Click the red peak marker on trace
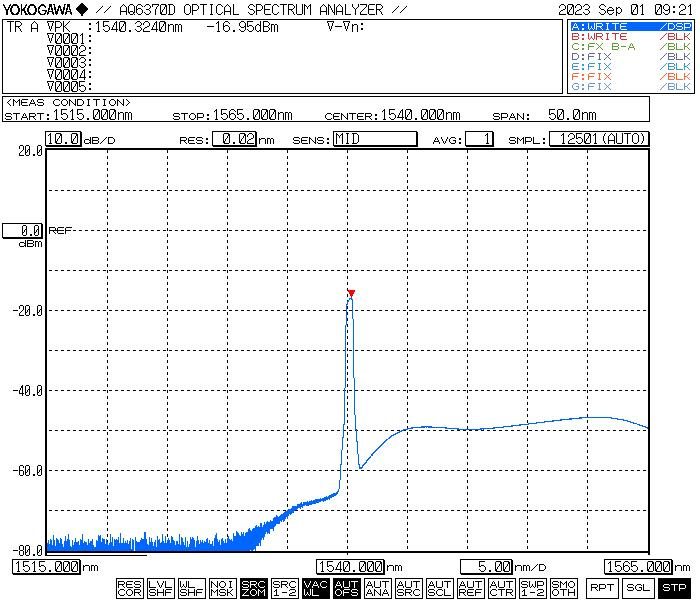700x600 pixels. tap(351, 293)
